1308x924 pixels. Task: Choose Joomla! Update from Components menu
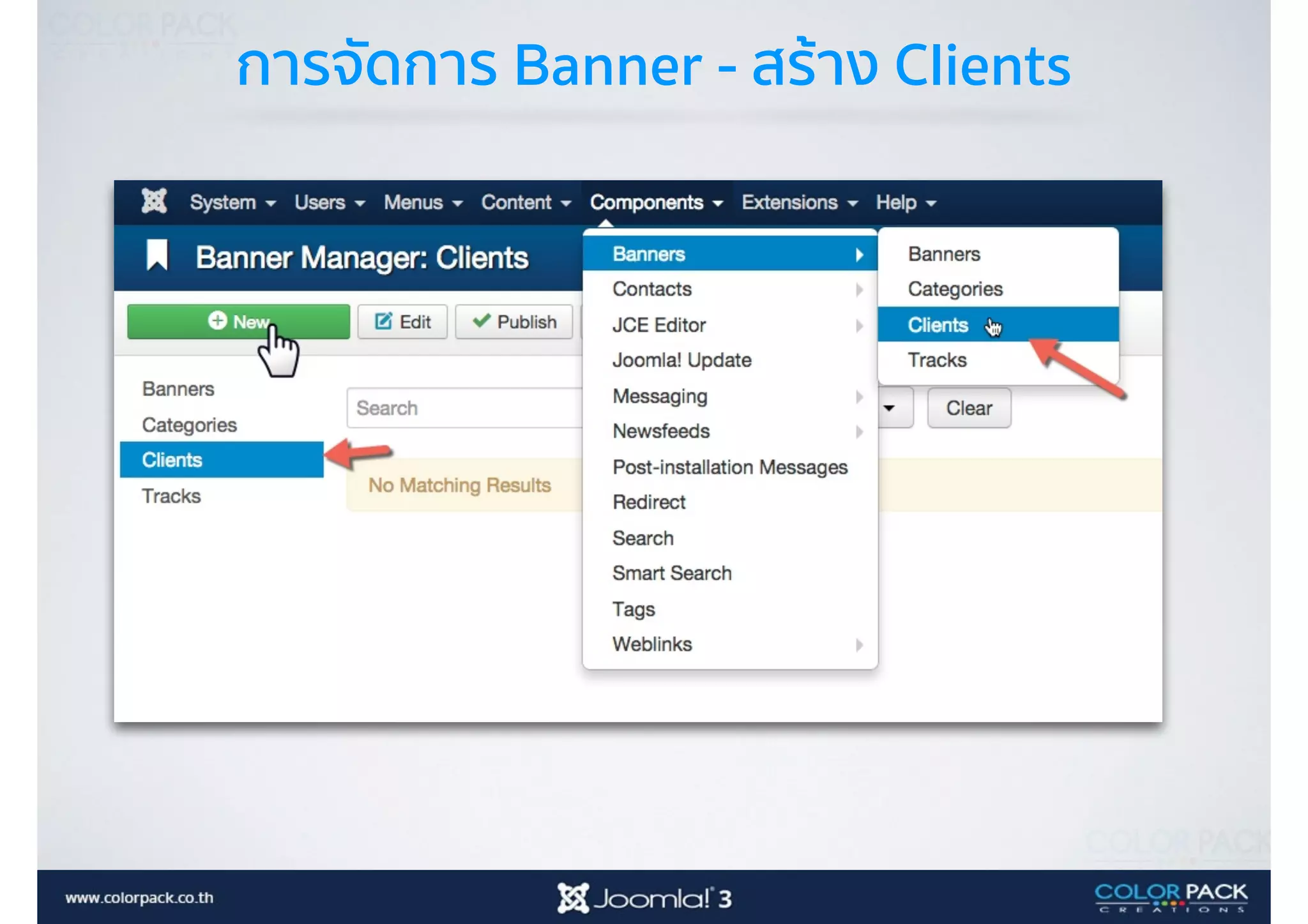[730, 360]
